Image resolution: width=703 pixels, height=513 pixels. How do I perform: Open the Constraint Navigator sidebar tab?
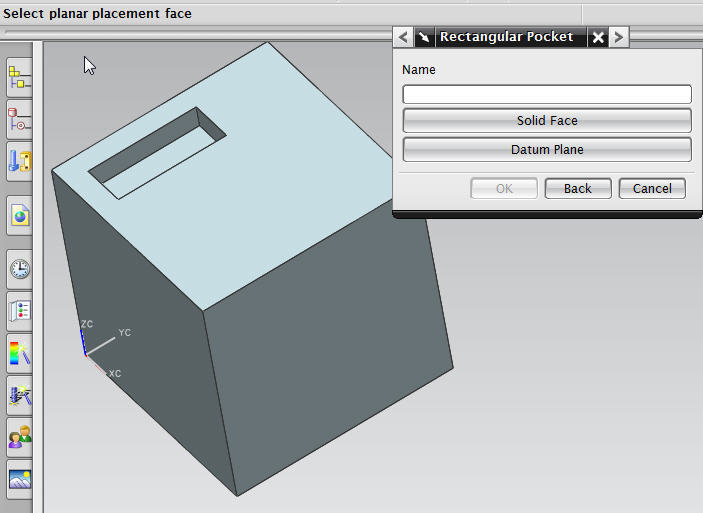click(x=20, y=120)
